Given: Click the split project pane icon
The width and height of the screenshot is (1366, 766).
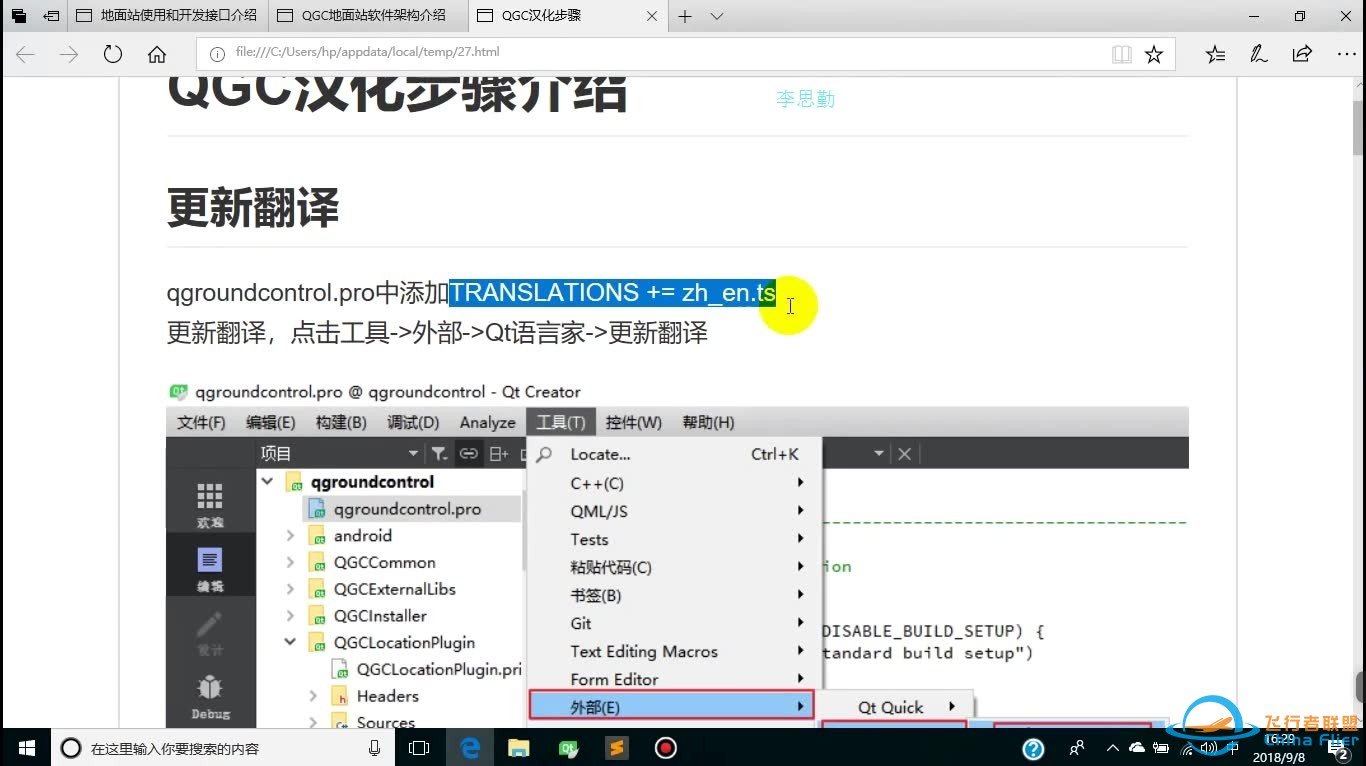Looking at the screenshot, I should click(x=498, y=454).
